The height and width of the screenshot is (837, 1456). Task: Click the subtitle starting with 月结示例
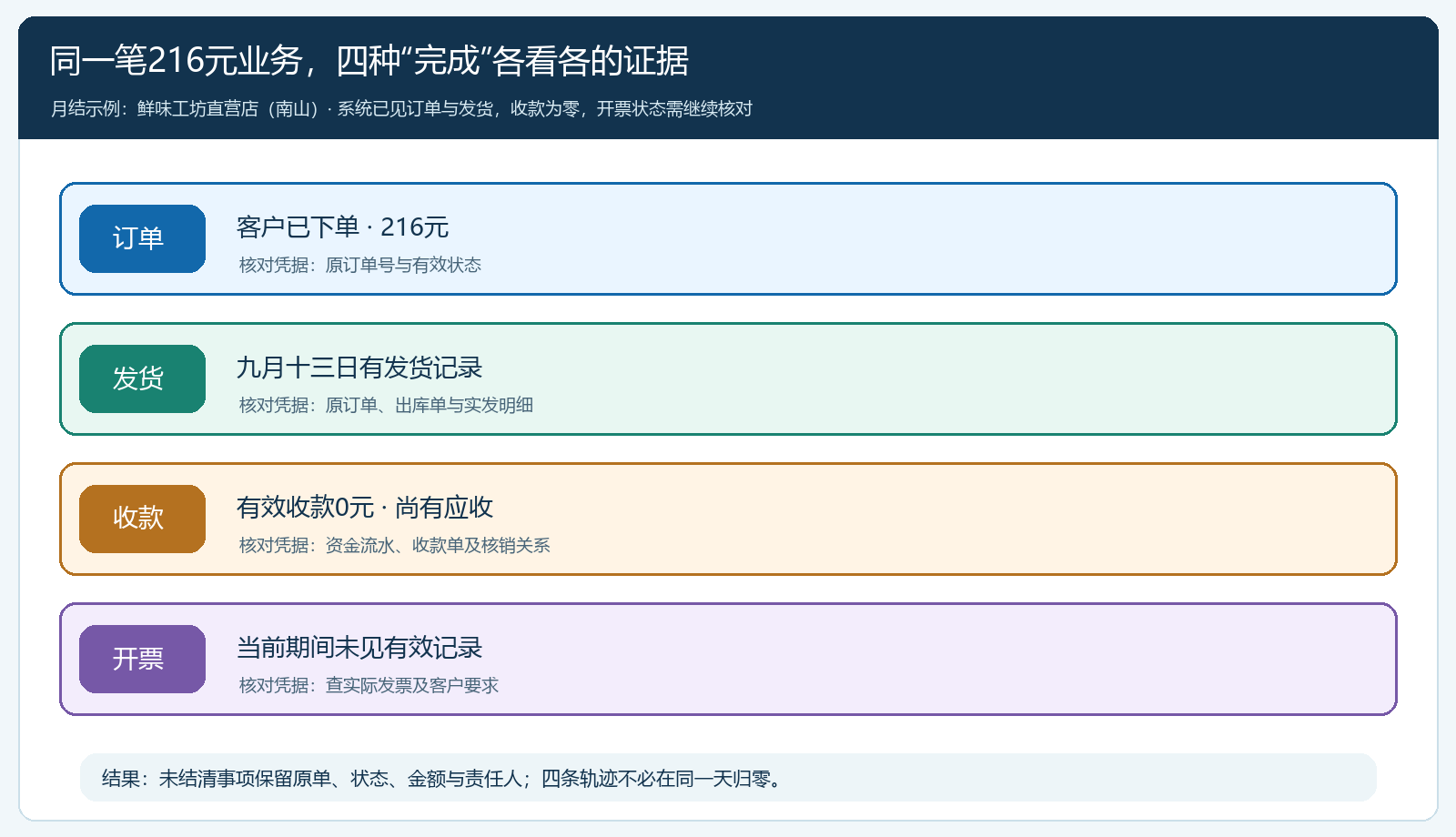(x=401, y=108)
